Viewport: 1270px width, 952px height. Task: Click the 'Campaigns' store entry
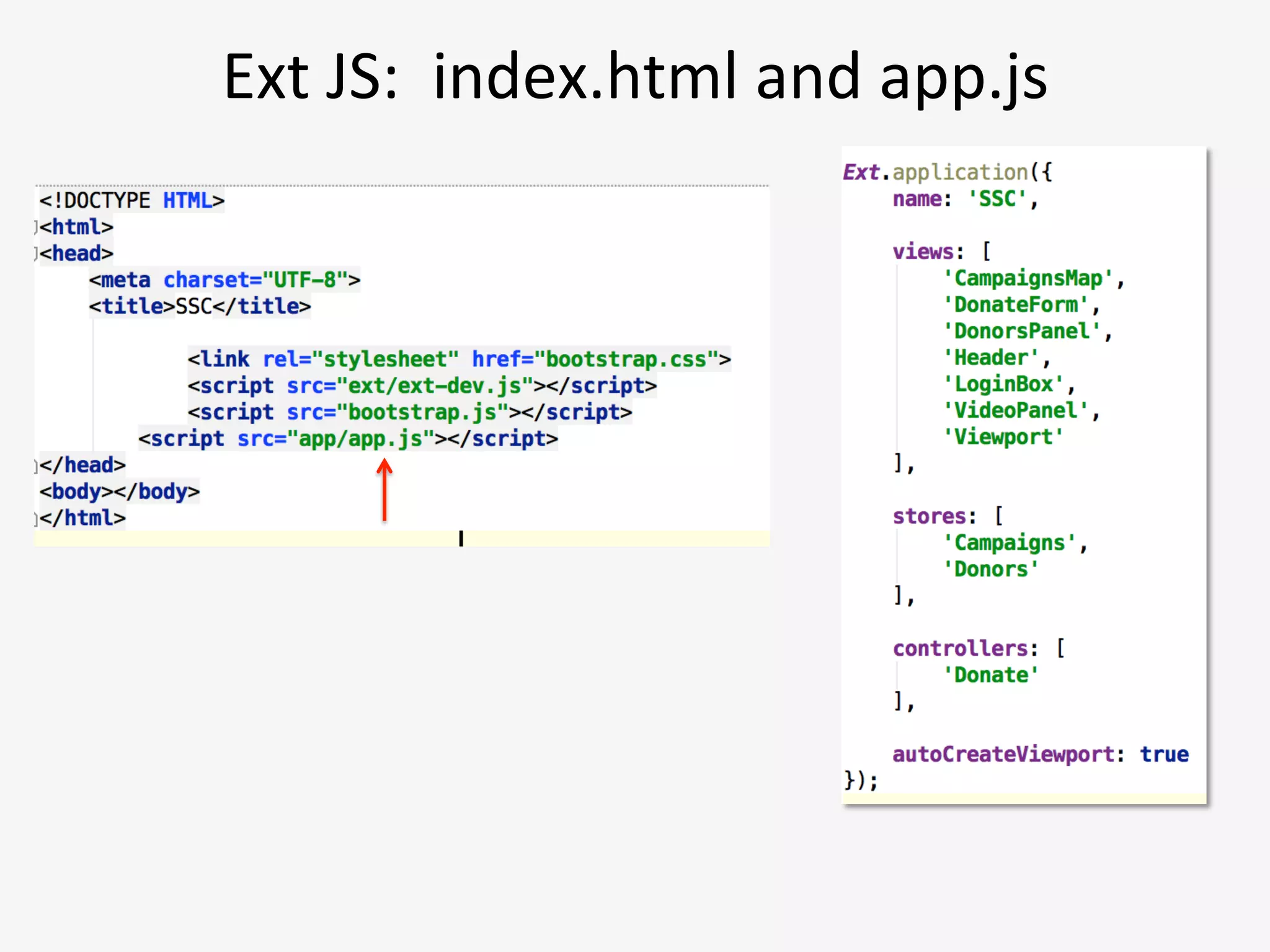[1015, 543]
